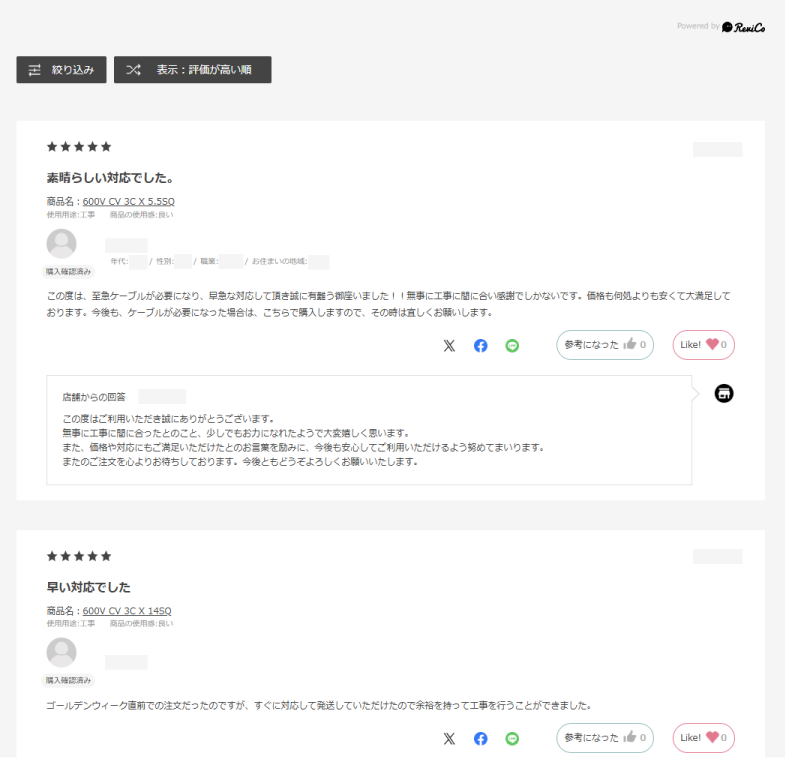Share second review on LINE
Viewport: 785px width, 758px height.
513,738
